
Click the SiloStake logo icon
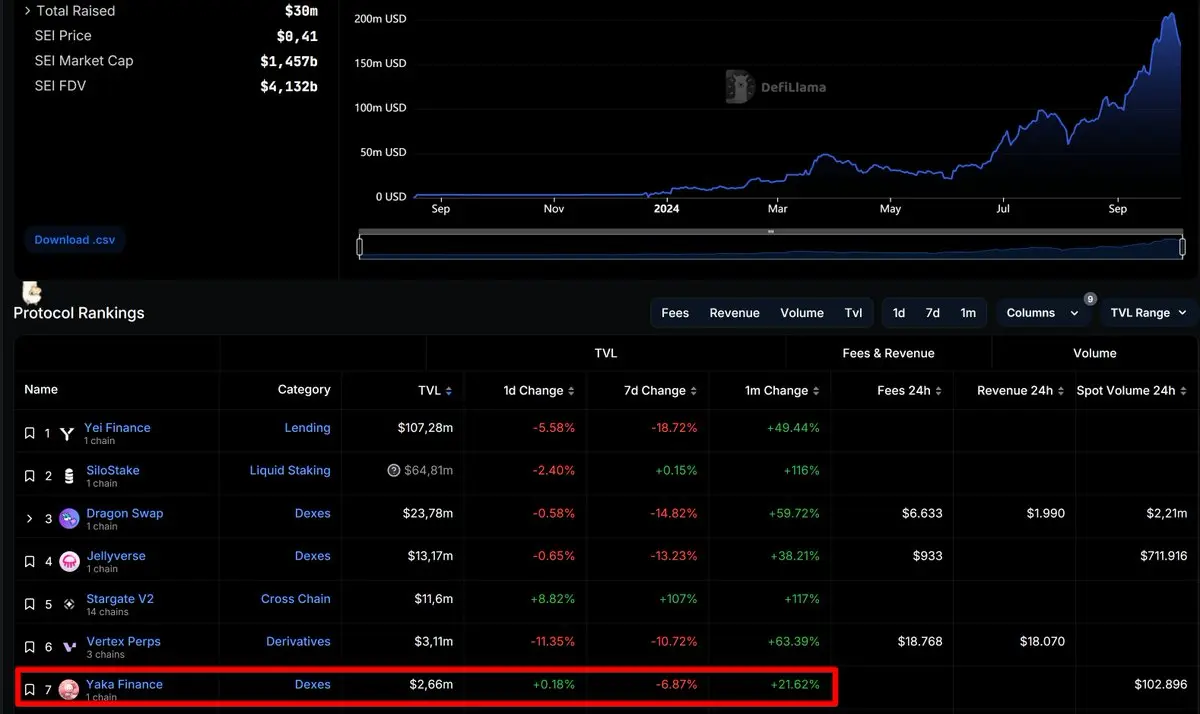tap(69, 476)
